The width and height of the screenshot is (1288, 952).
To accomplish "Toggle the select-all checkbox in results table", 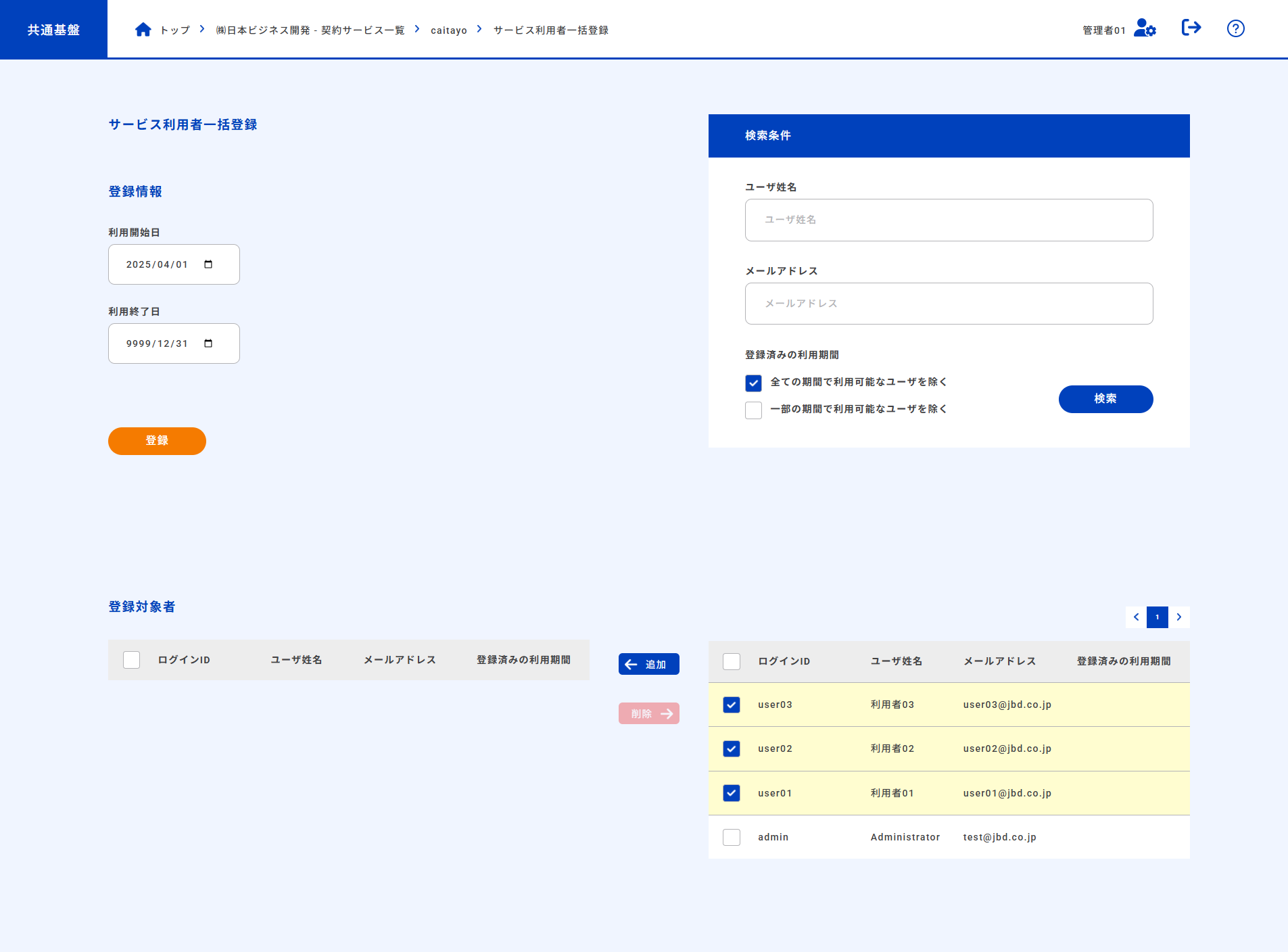I will tap(732, 661).
